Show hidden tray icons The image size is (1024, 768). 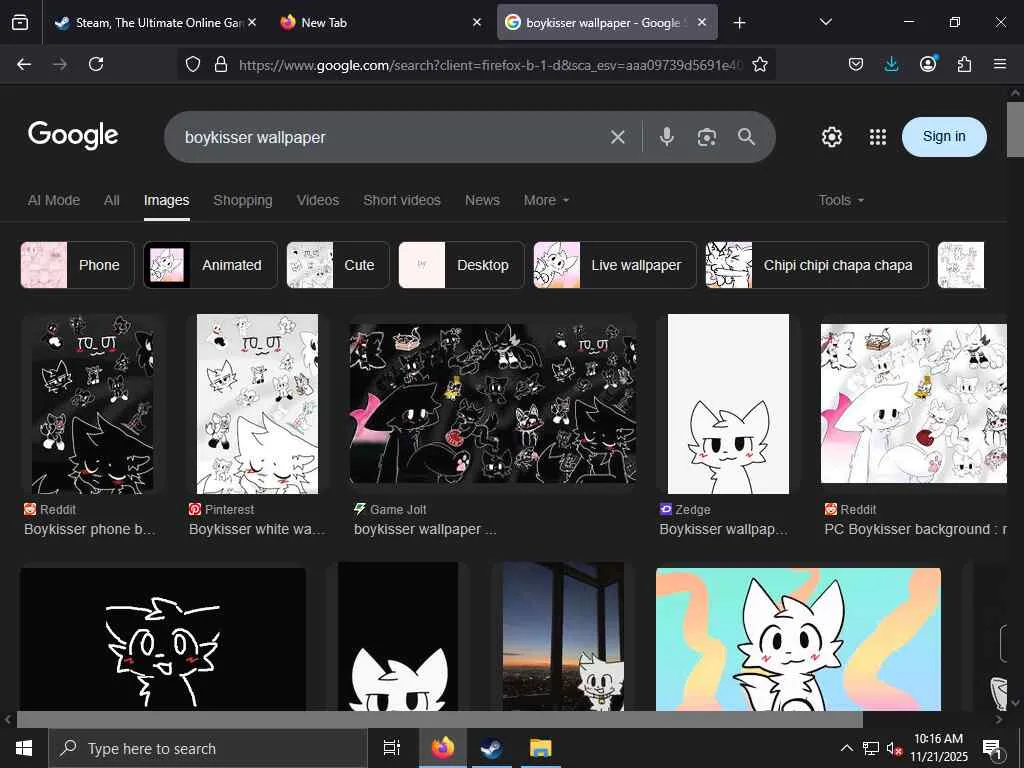click(x=846, y=748)
